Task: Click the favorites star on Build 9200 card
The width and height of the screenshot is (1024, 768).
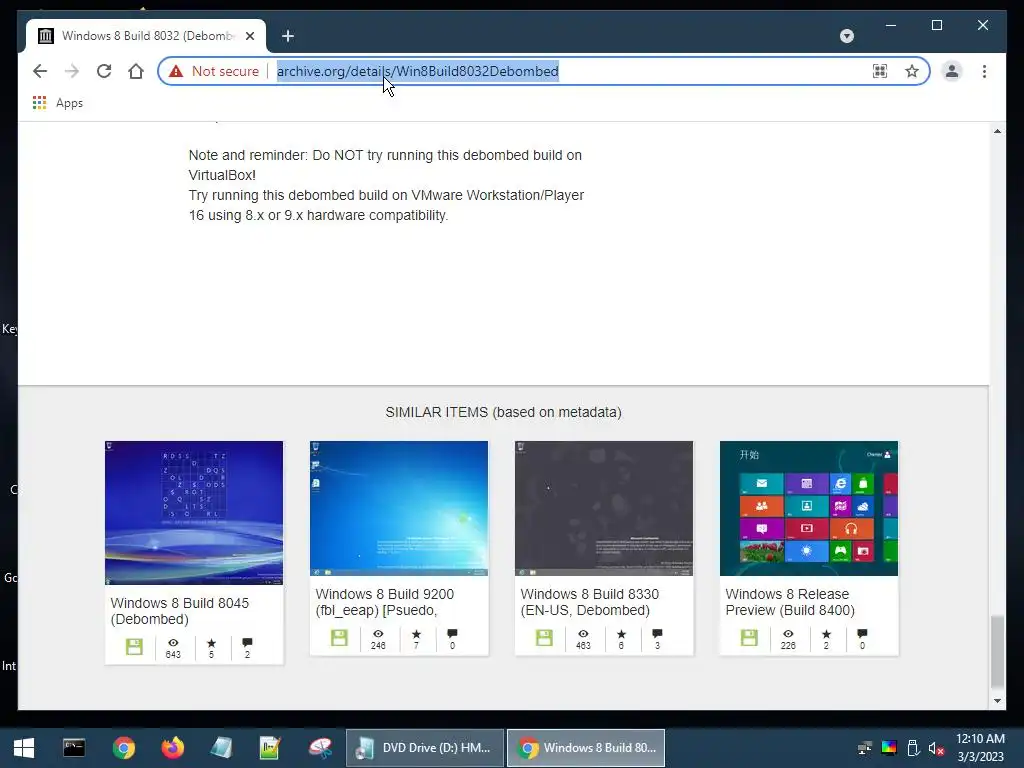Action: (416, 633)
